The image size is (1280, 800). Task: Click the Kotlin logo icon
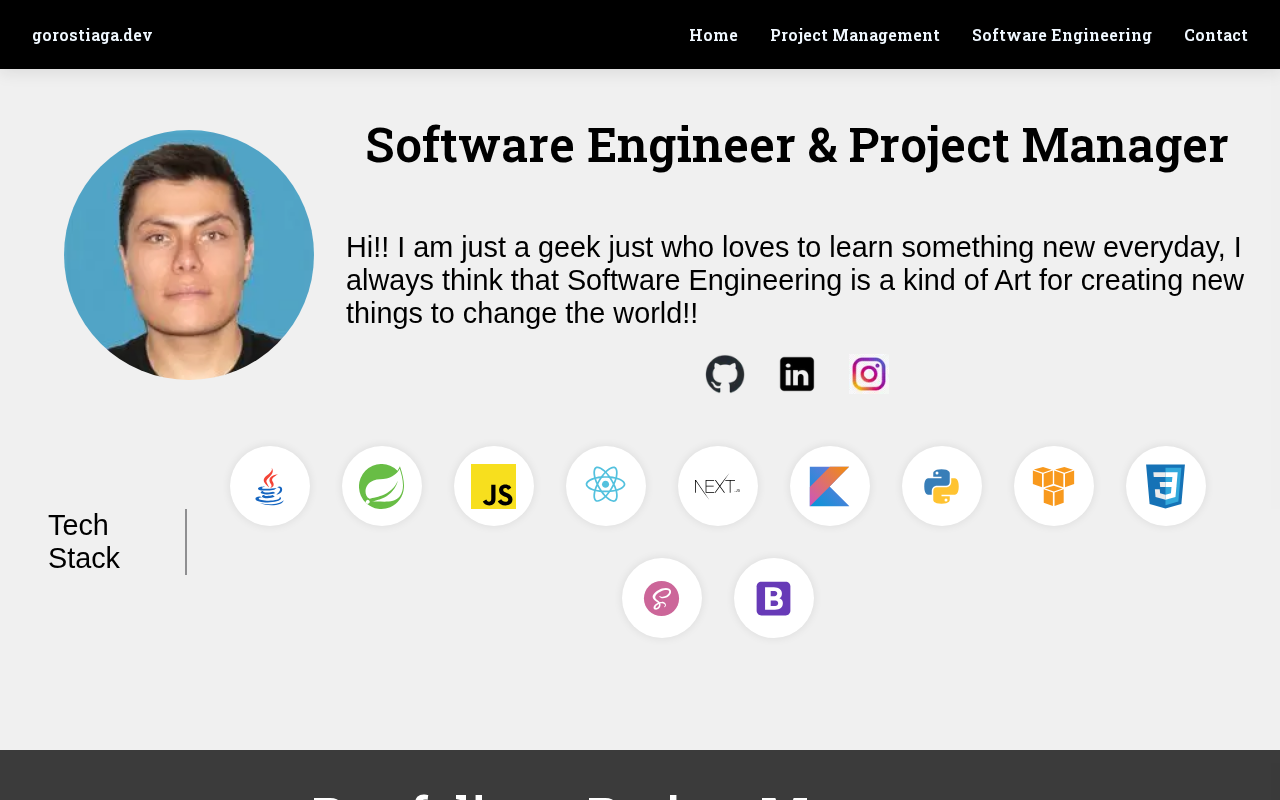pos(830,486)
